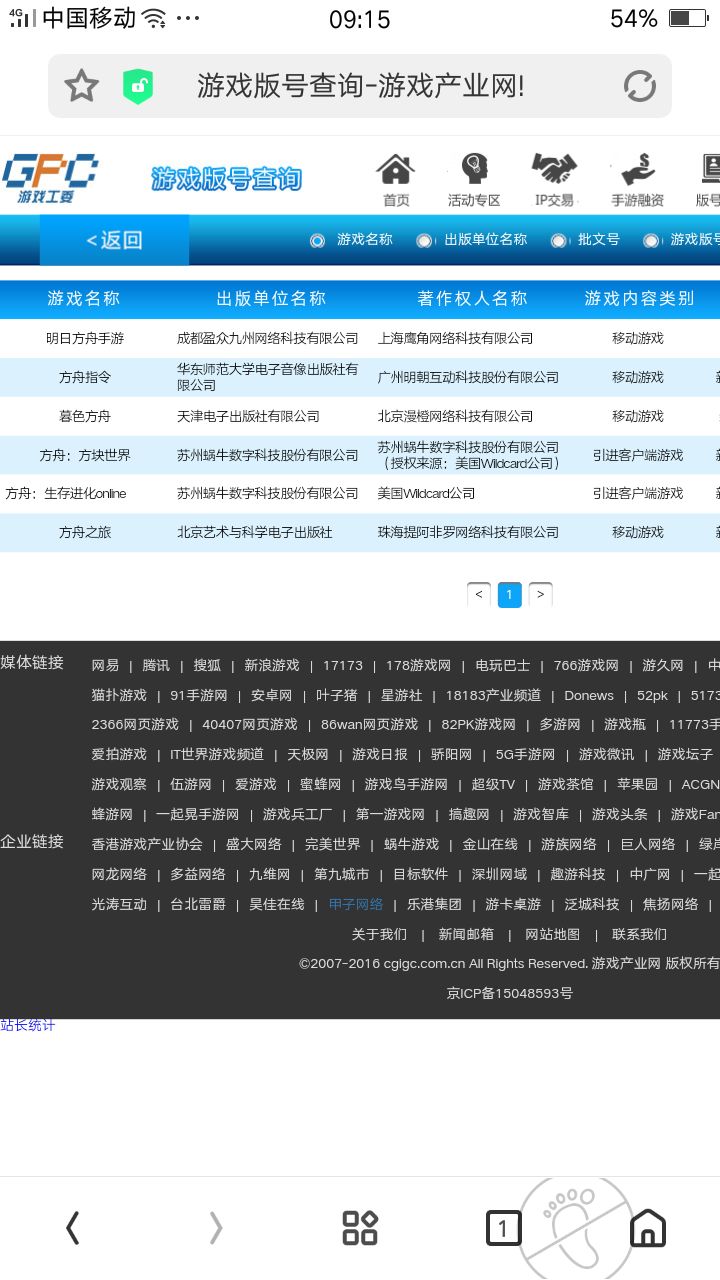Tap the bookmark star icon
This screenshot has height=1280, width=720.
click(81, 86)
